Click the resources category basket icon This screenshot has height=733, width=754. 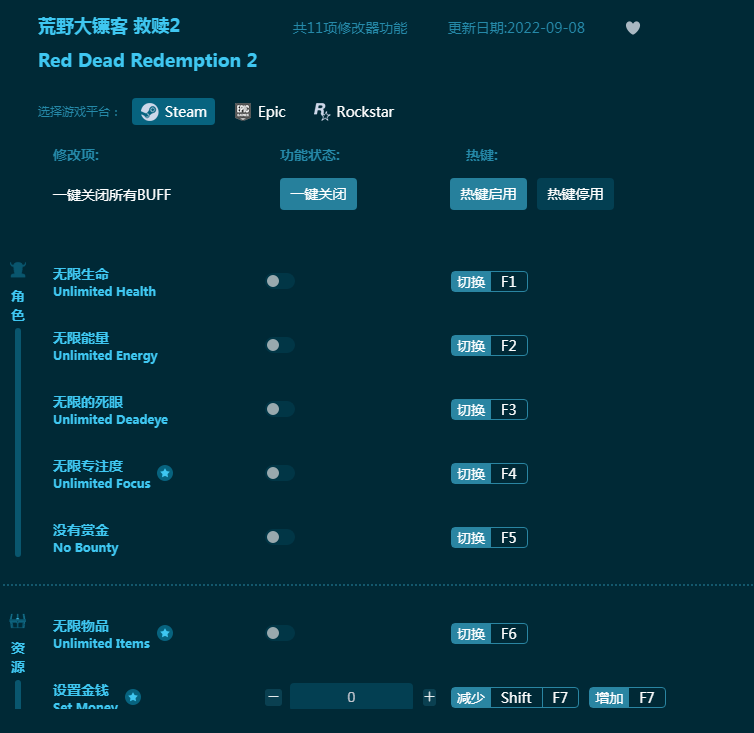point(18,621)
